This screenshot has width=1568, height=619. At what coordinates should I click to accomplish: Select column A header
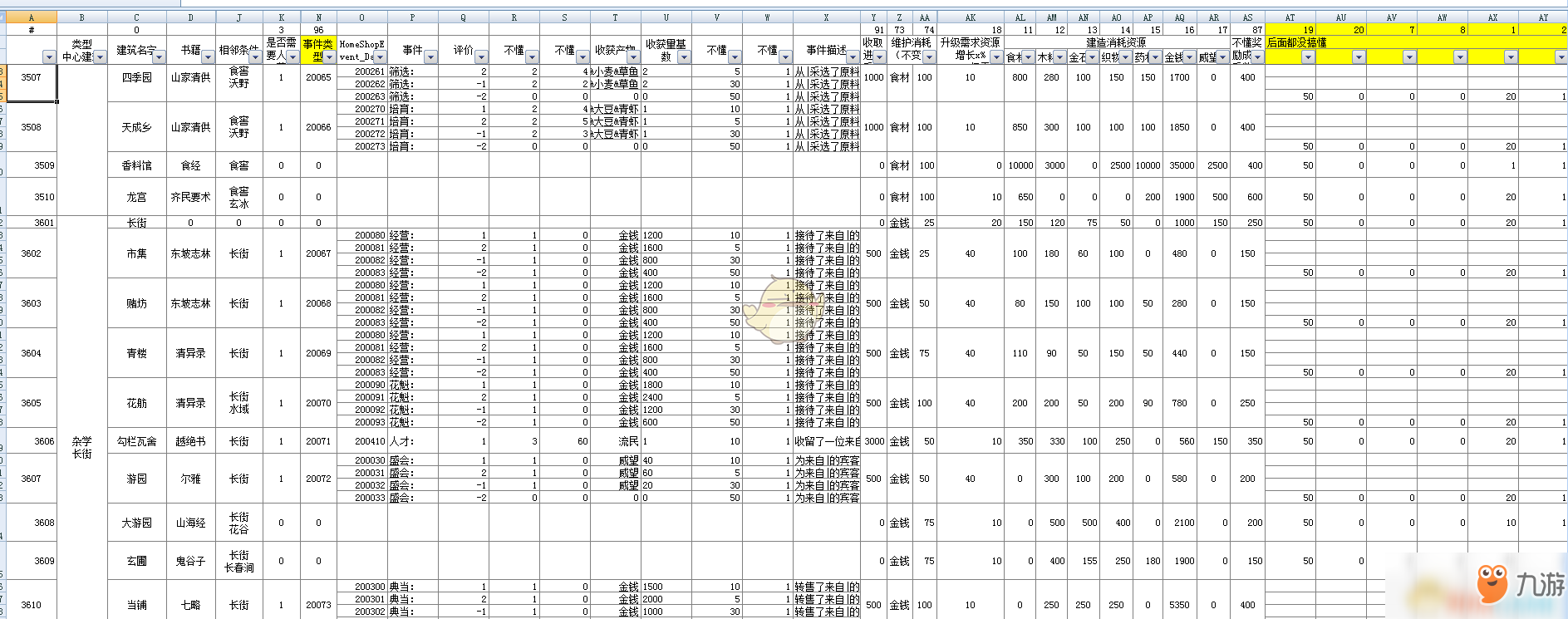32,17
